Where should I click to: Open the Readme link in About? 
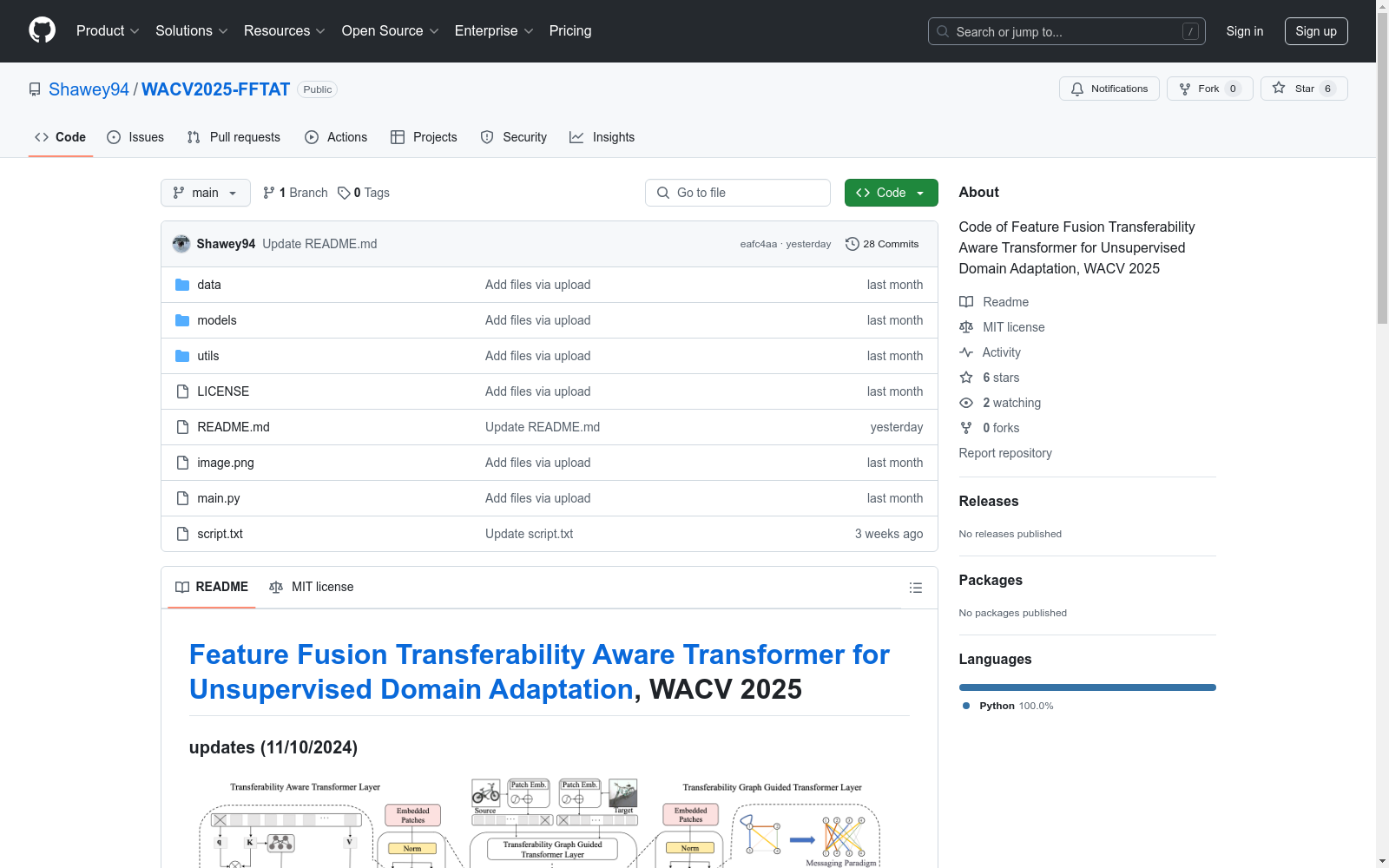point(994,302)
